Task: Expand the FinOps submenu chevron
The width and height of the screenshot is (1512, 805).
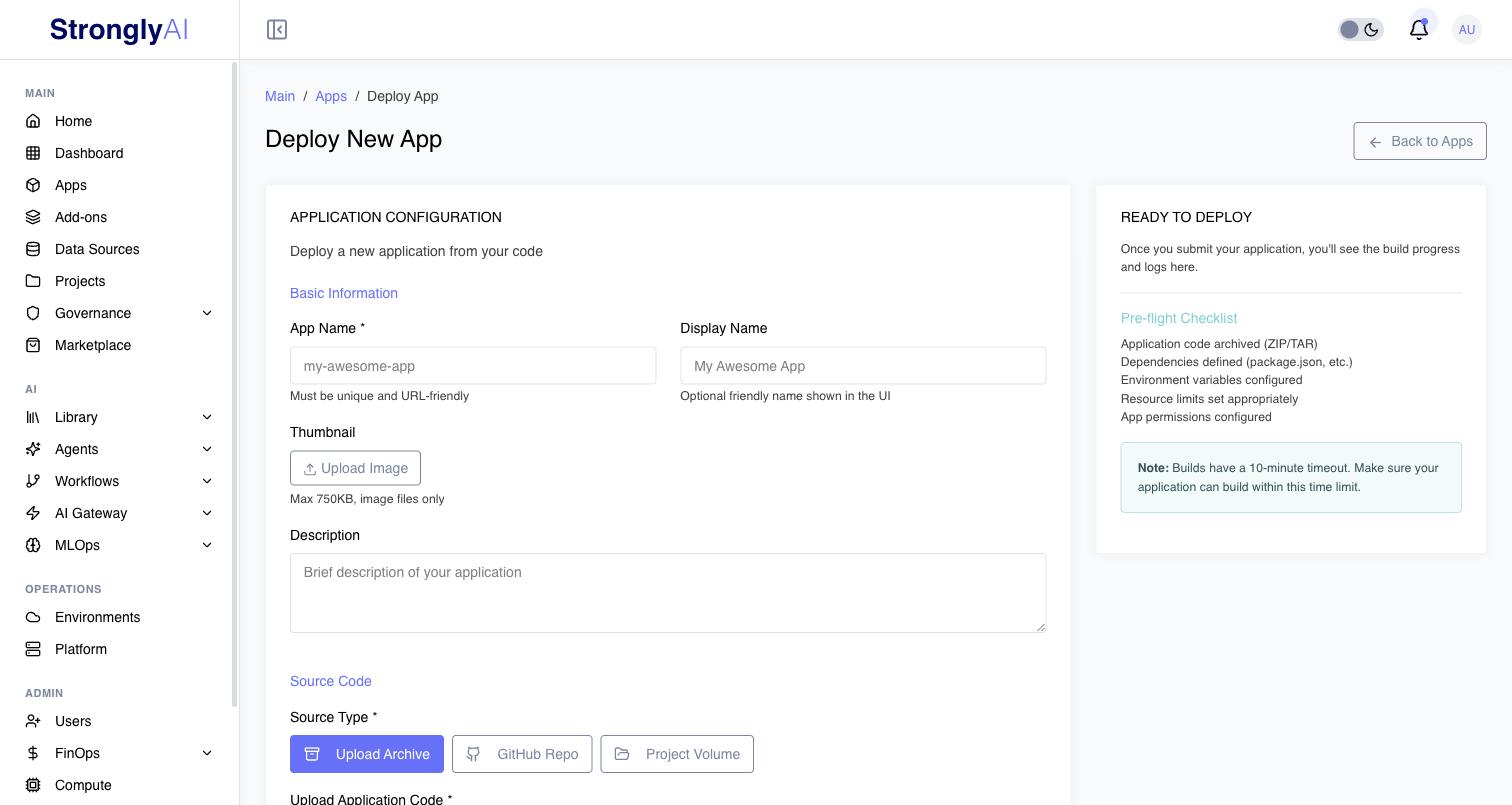Action: 207,753
